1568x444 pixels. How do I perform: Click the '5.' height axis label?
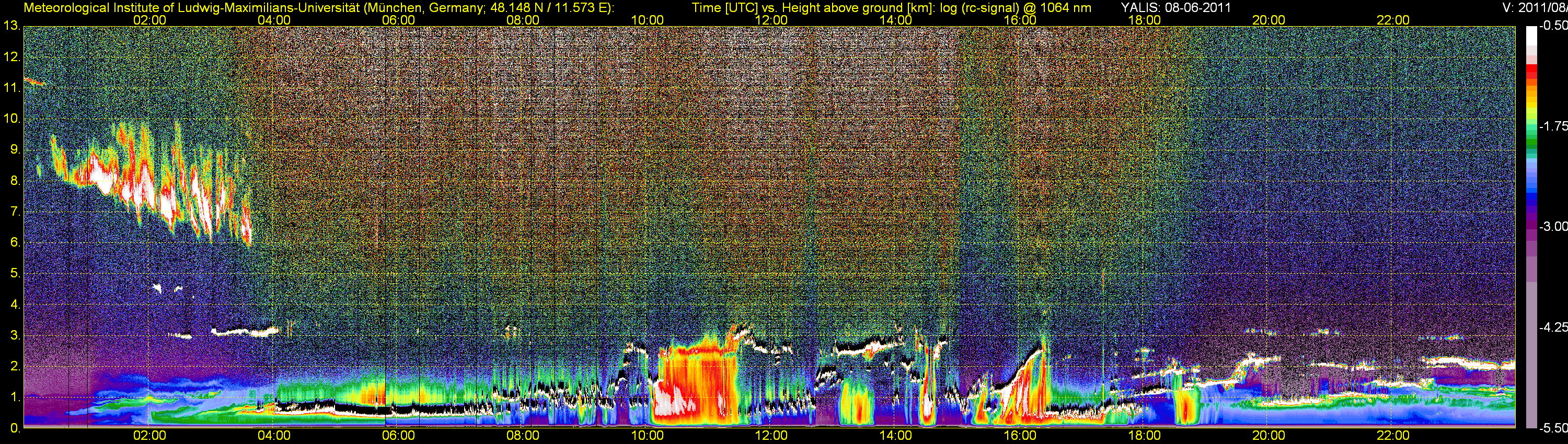click(15, 274)
